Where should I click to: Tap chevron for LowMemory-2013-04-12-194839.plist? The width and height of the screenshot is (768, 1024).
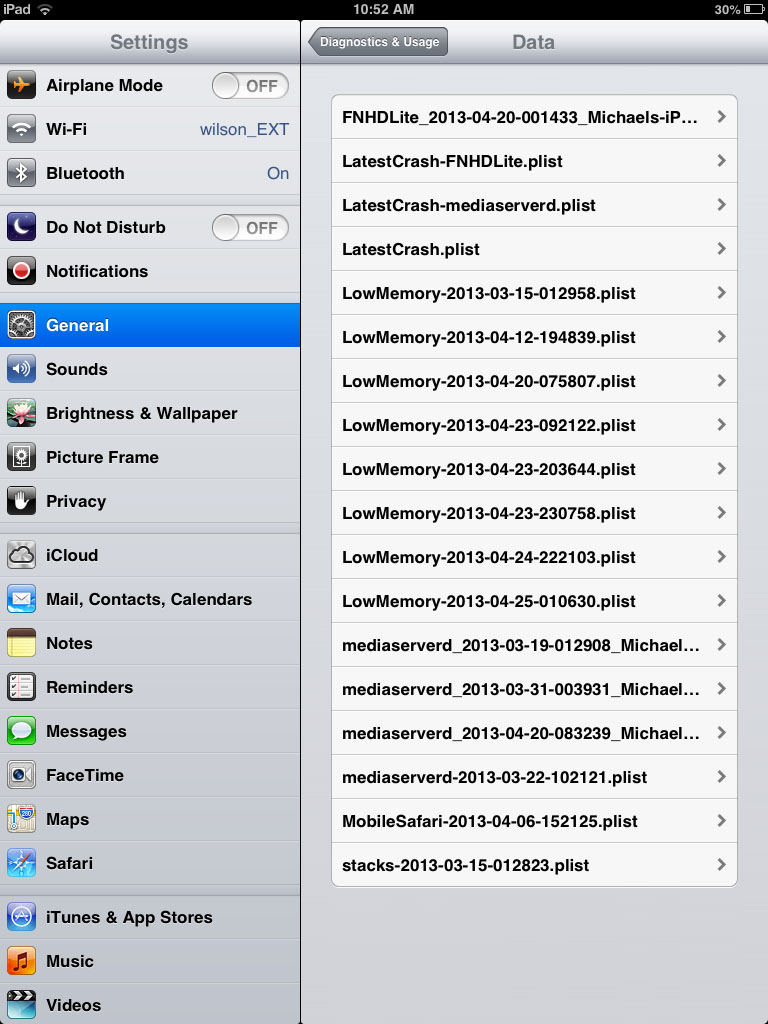[722, 336]
